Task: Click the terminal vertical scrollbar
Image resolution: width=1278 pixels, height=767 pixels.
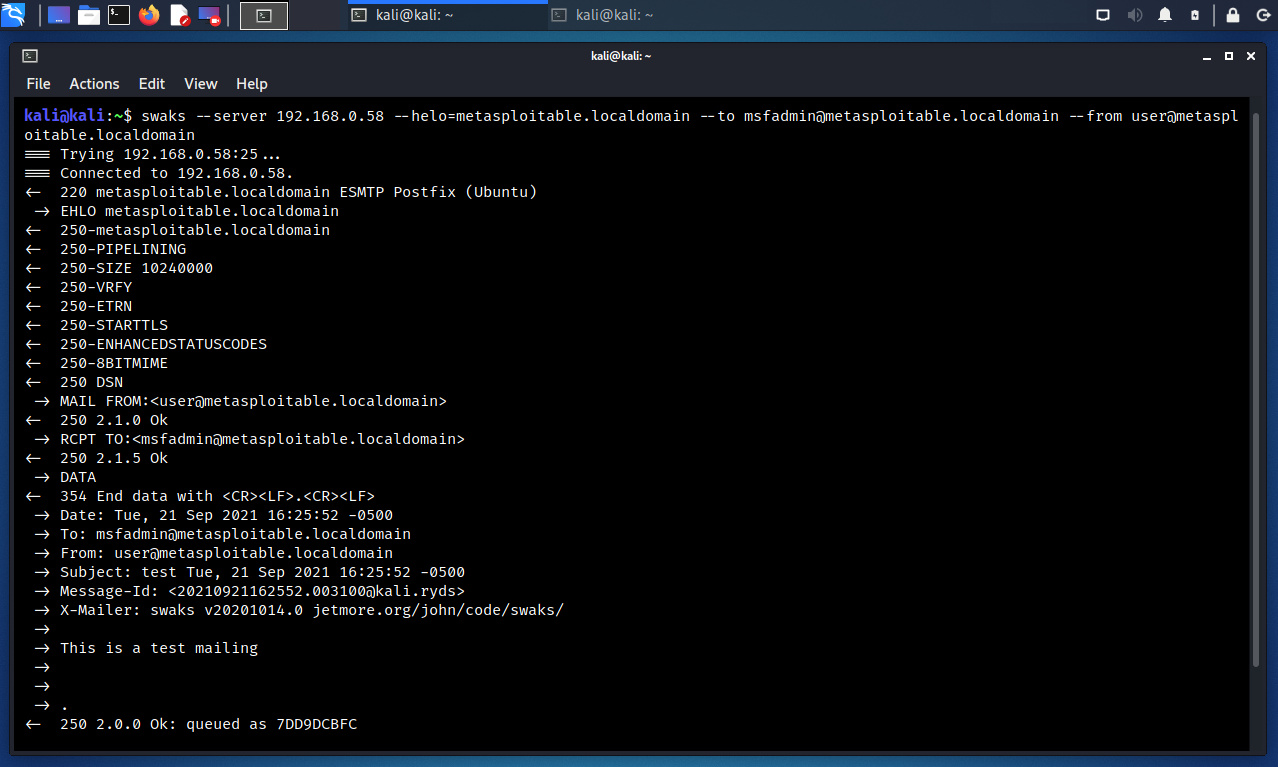Action: 1257,400
